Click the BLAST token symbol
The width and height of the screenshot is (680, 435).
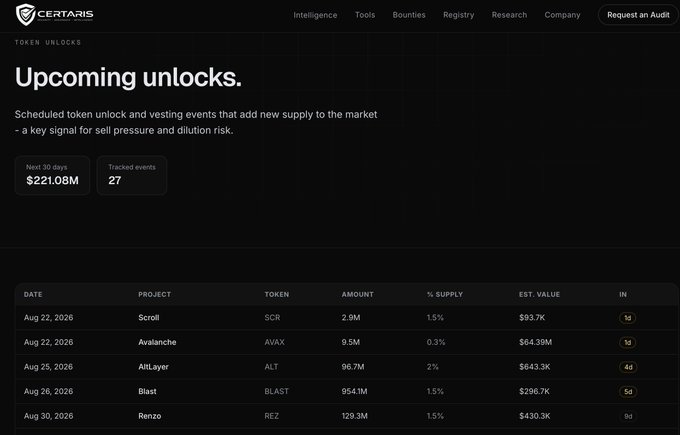tap(277, 391)
